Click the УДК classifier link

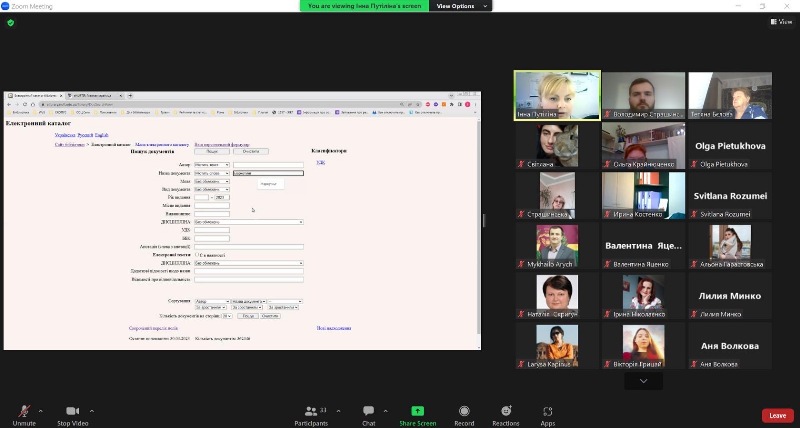tap(320, 163)
